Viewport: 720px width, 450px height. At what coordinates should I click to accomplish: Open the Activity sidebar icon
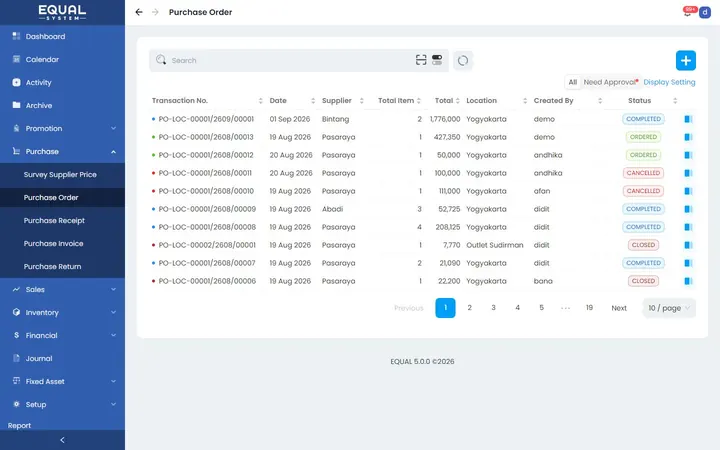tap(17, 82)
